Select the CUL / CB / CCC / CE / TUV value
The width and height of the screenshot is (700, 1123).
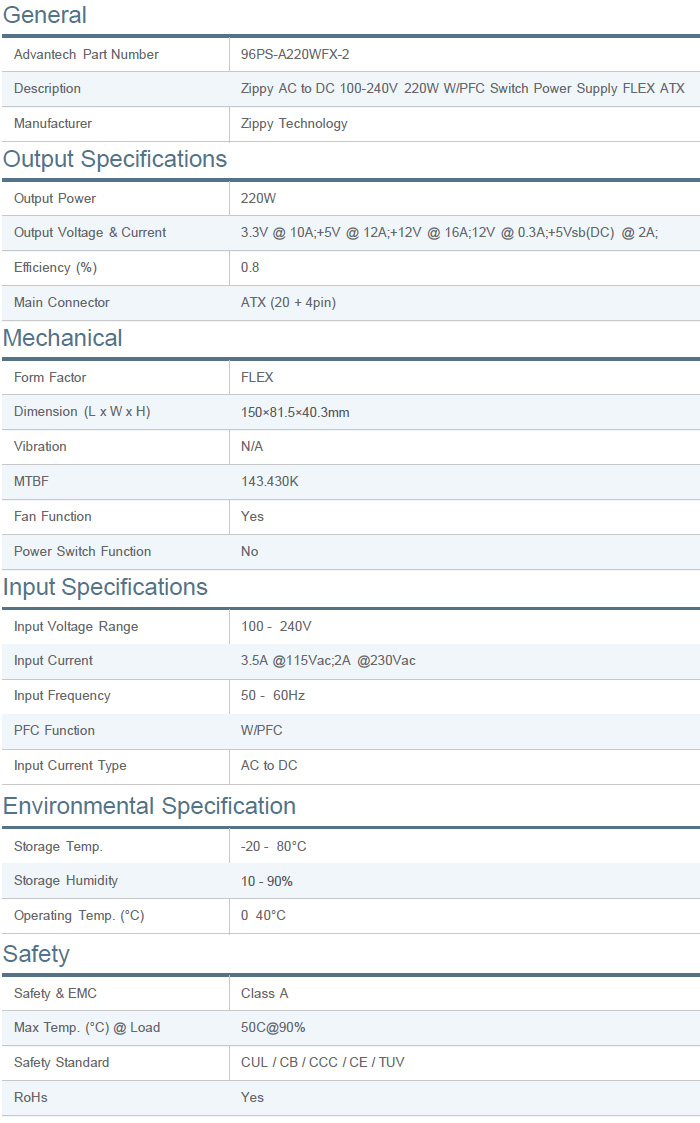[x=323, y=1063]
